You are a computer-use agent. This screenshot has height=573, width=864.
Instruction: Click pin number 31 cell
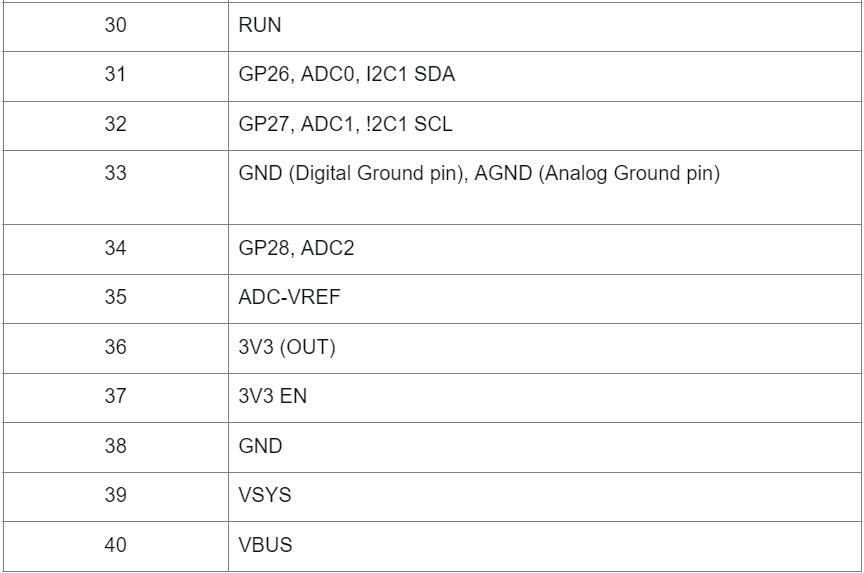coord(116,75)
